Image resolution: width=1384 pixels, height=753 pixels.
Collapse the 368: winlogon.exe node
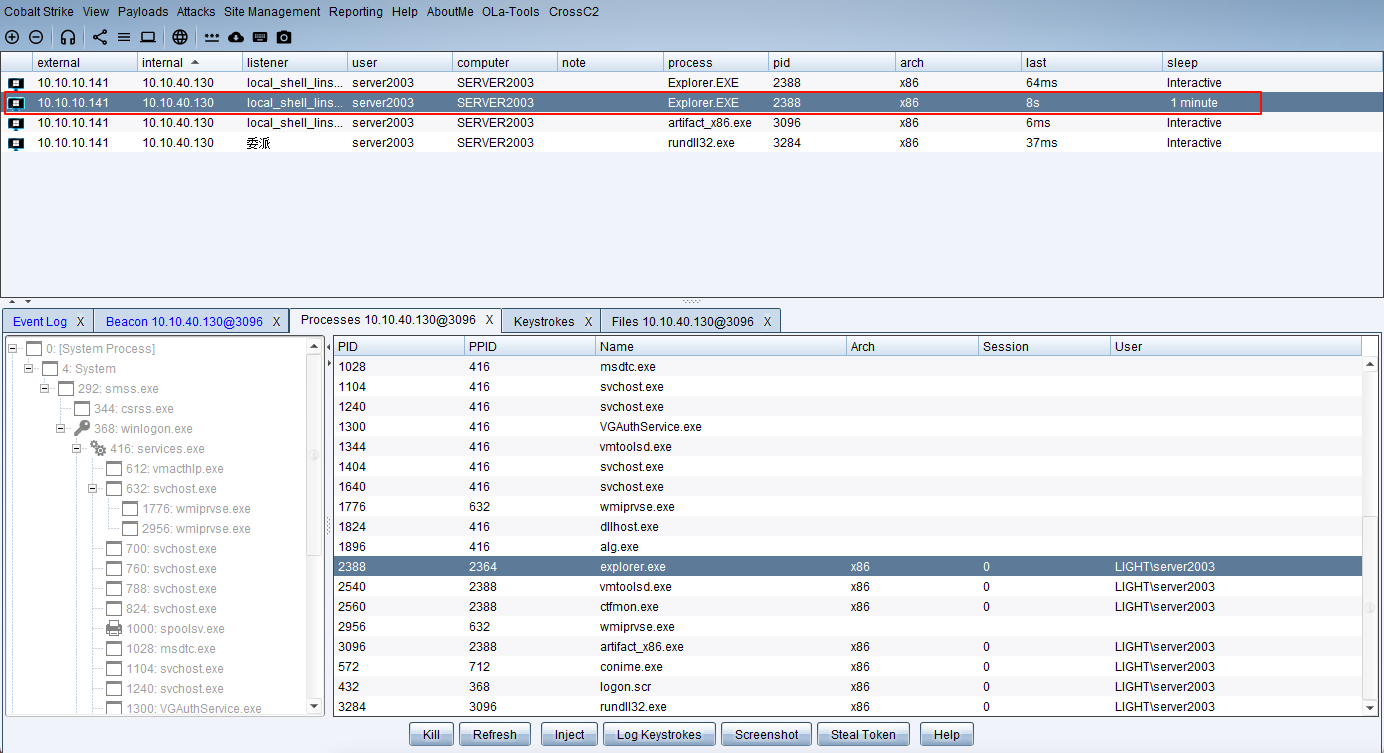[61, 428]
